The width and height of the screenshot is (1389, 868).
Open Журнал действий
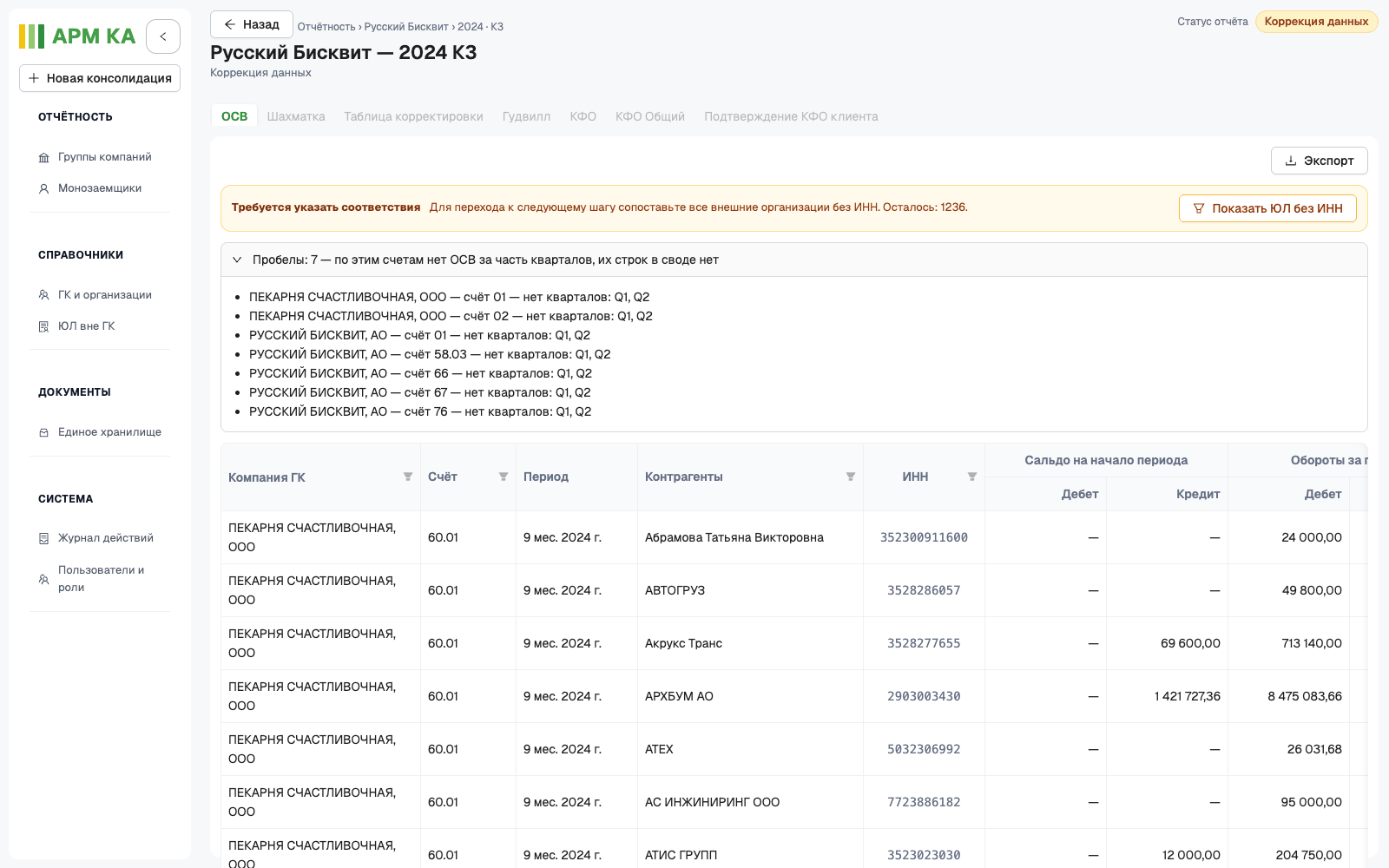[x=105, y=538]
